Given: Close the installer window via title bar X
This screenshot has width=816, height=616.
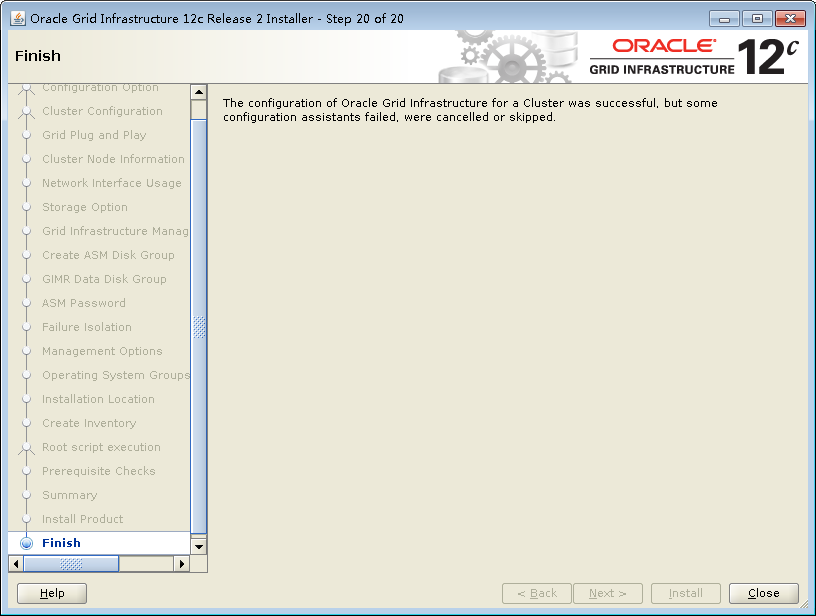Looking at the screenshot, I should tap(790, 19).
